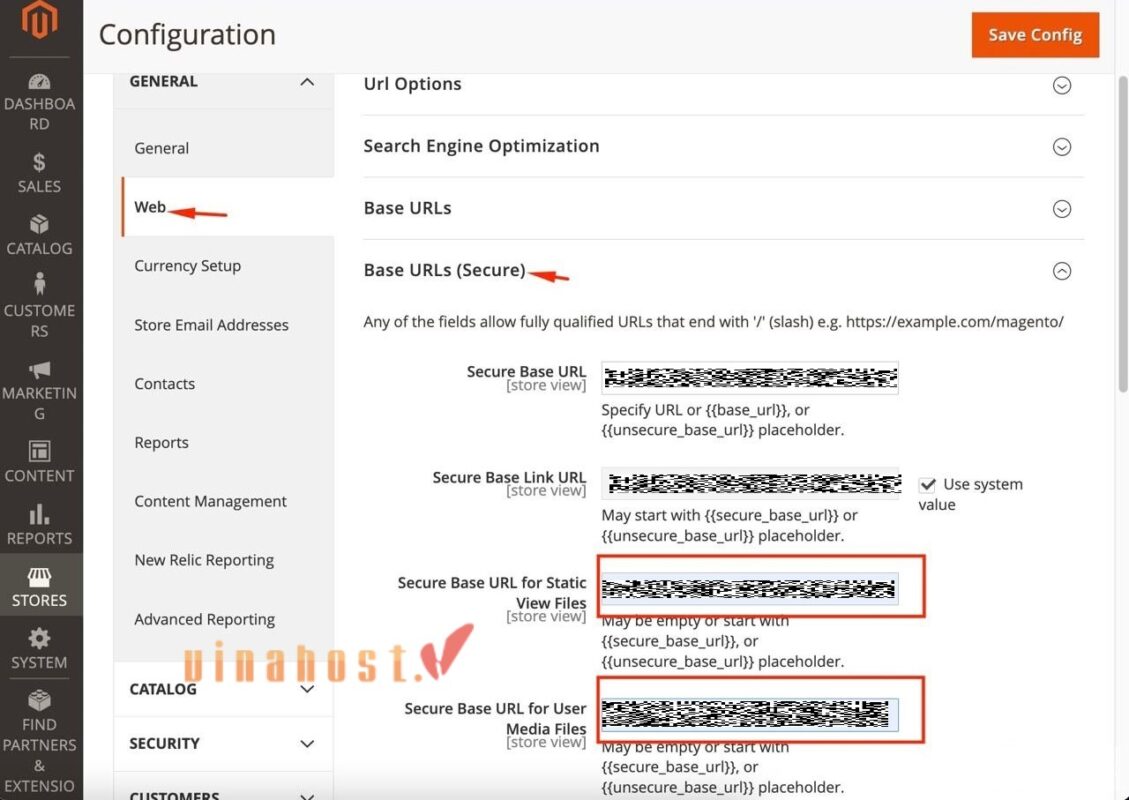Open the Catalog box icon
The image size is (1129, 800).
[40, 224]
